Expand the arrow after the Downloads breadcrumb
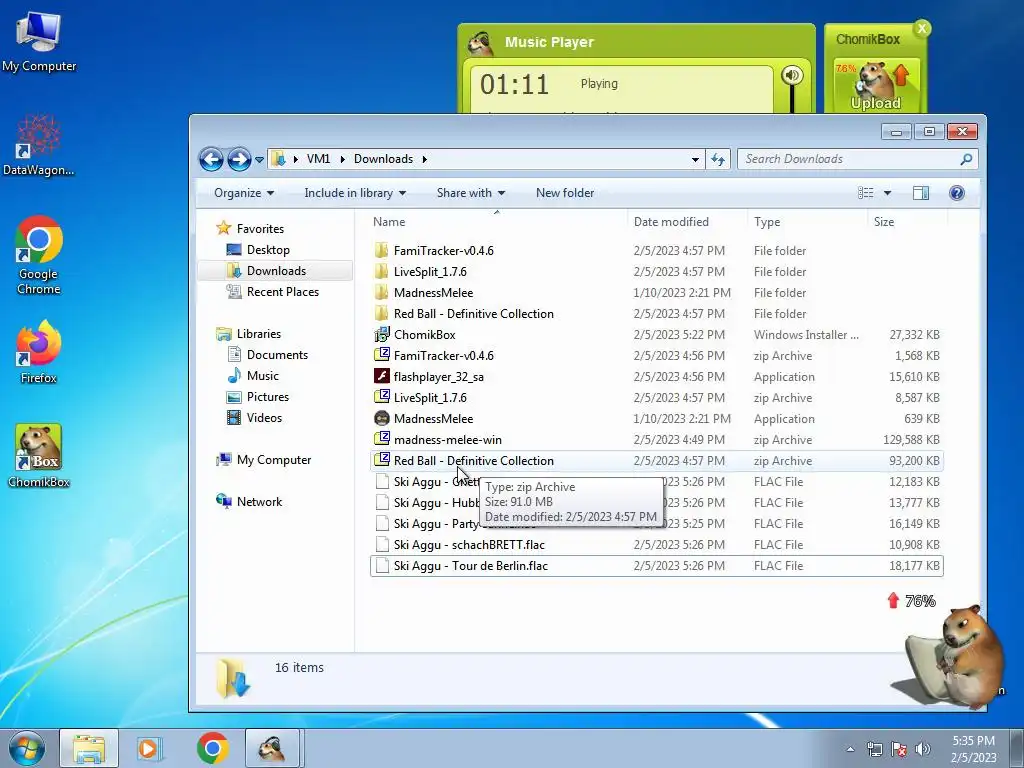The width and height of the screenshot is (1024, 768). 424,159
